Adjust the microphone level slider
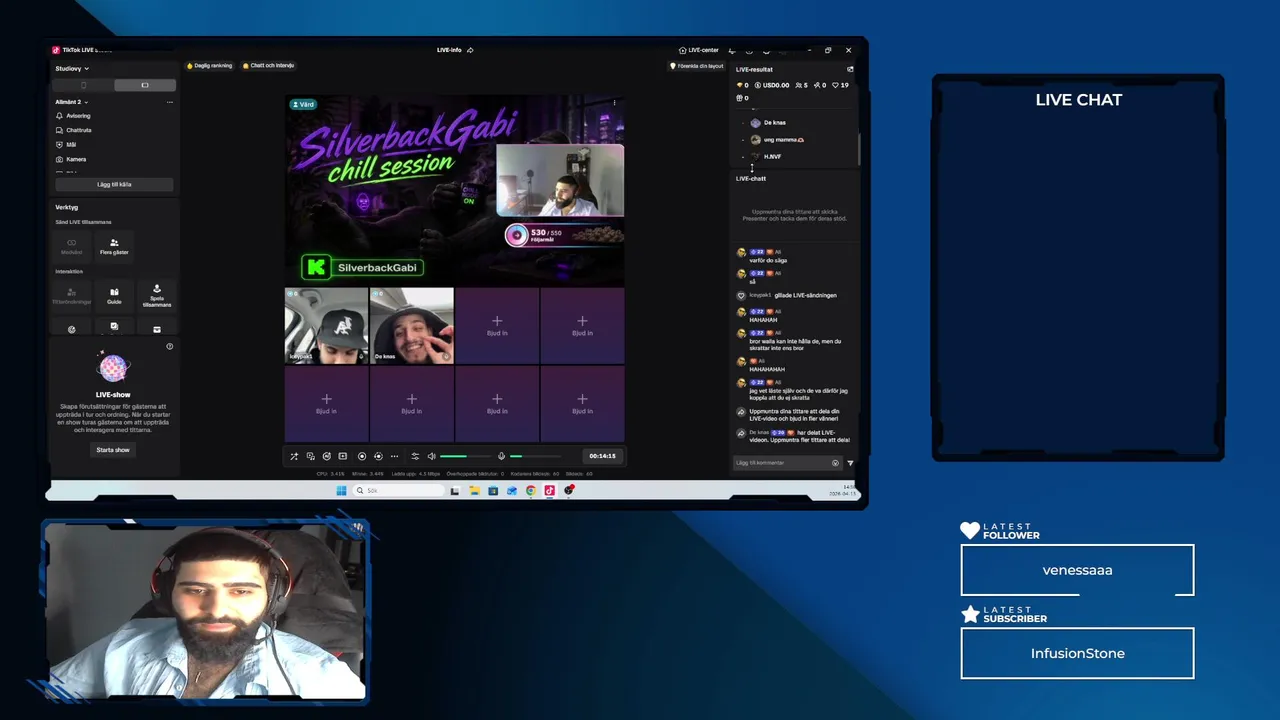The height and width of the screenshot is (720, 1280). click(x=534, y=456)
